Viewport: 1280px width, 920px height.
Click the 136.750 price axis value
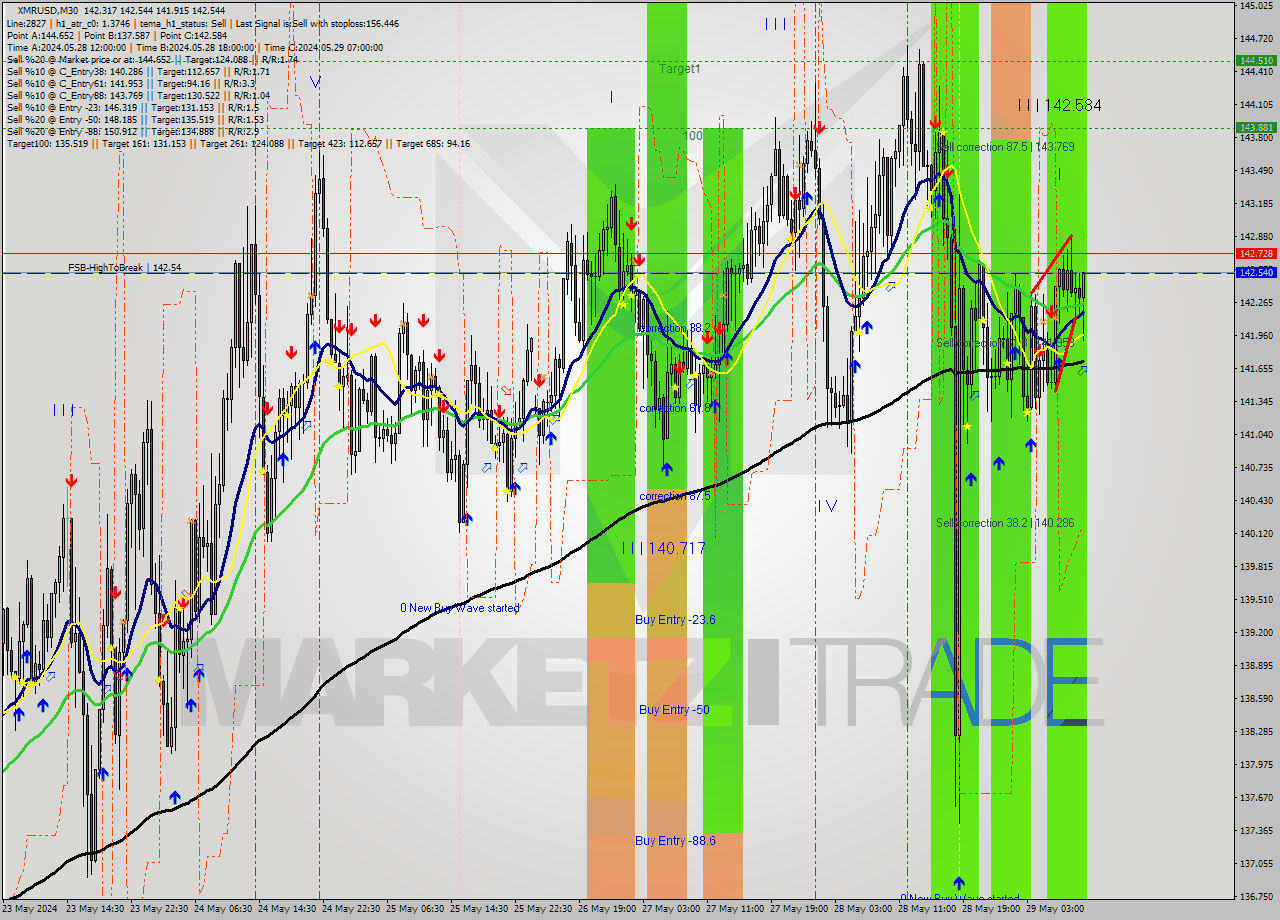tap(1256, 897)
